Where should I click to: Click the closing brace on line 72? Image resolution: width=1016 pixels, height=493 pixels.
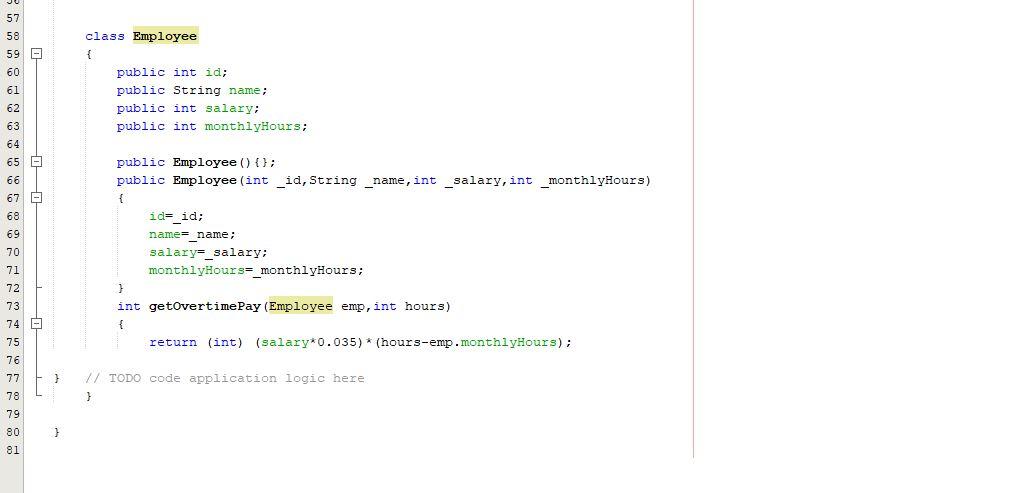121,288
